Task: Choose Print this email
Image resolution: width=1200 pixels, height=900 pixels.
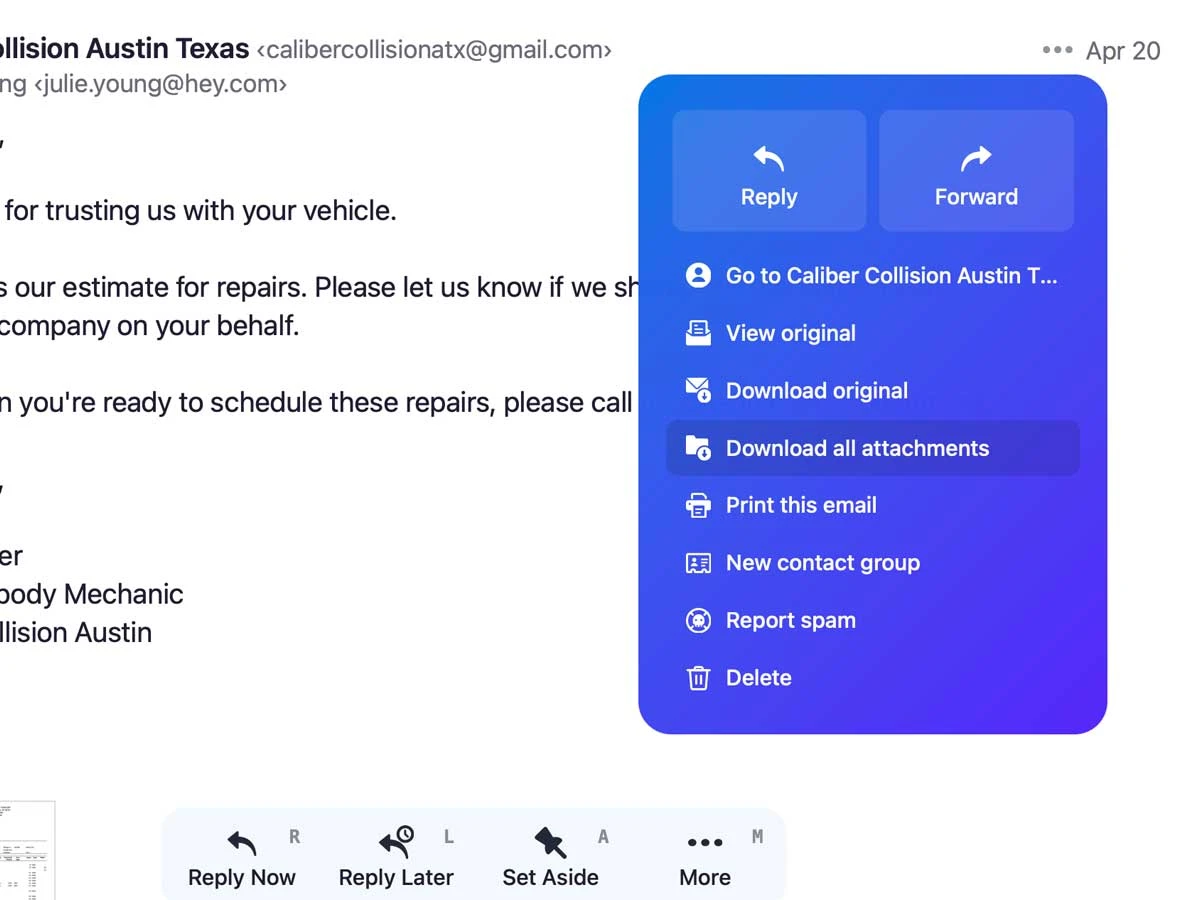Action: point(872,505)
